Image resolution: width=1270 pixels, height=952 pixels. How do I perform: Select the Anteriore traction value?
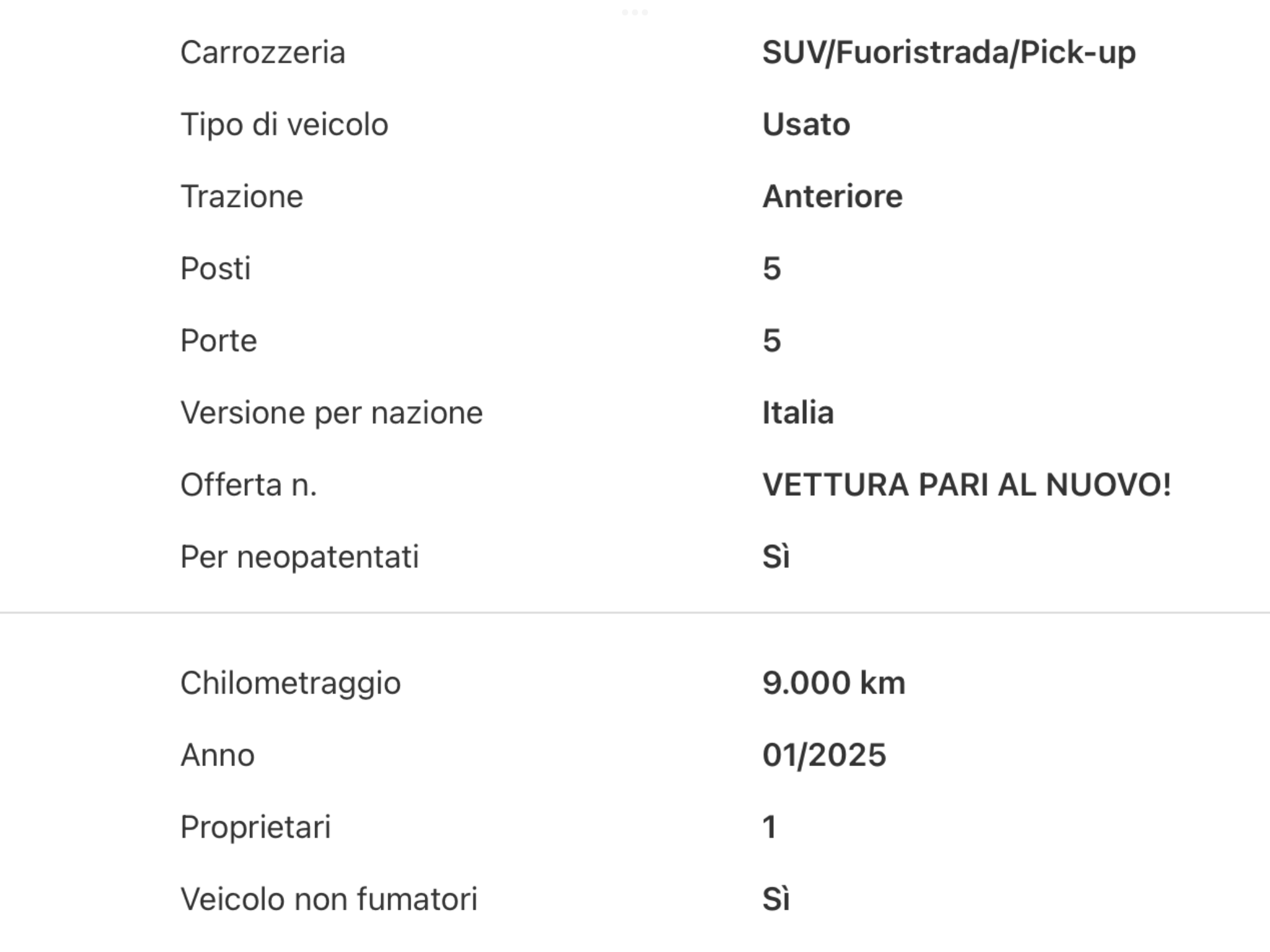tap(832, 196)
